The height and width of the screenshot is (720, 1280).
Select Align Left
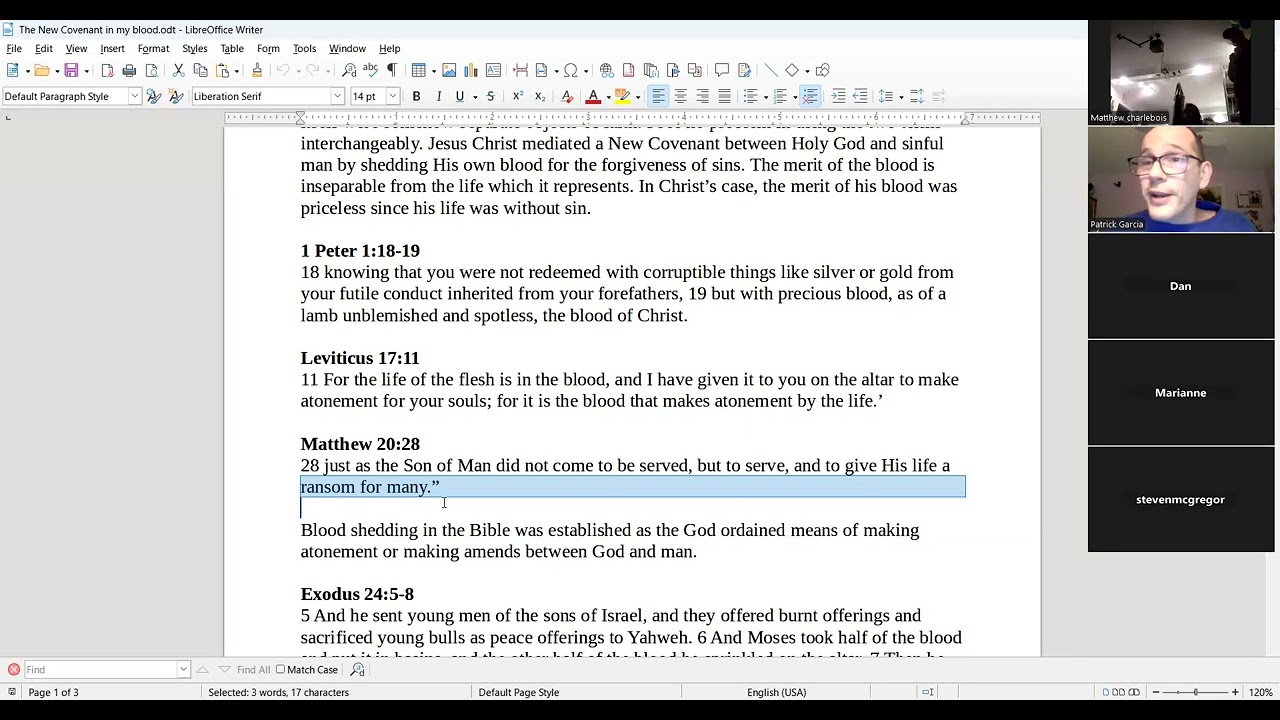tap(658, 96)
